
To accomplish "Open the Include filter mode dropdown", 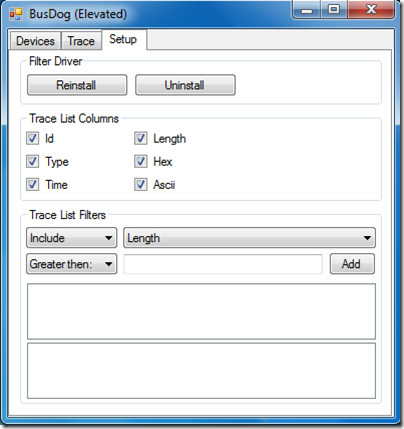I will coord(72,238).
